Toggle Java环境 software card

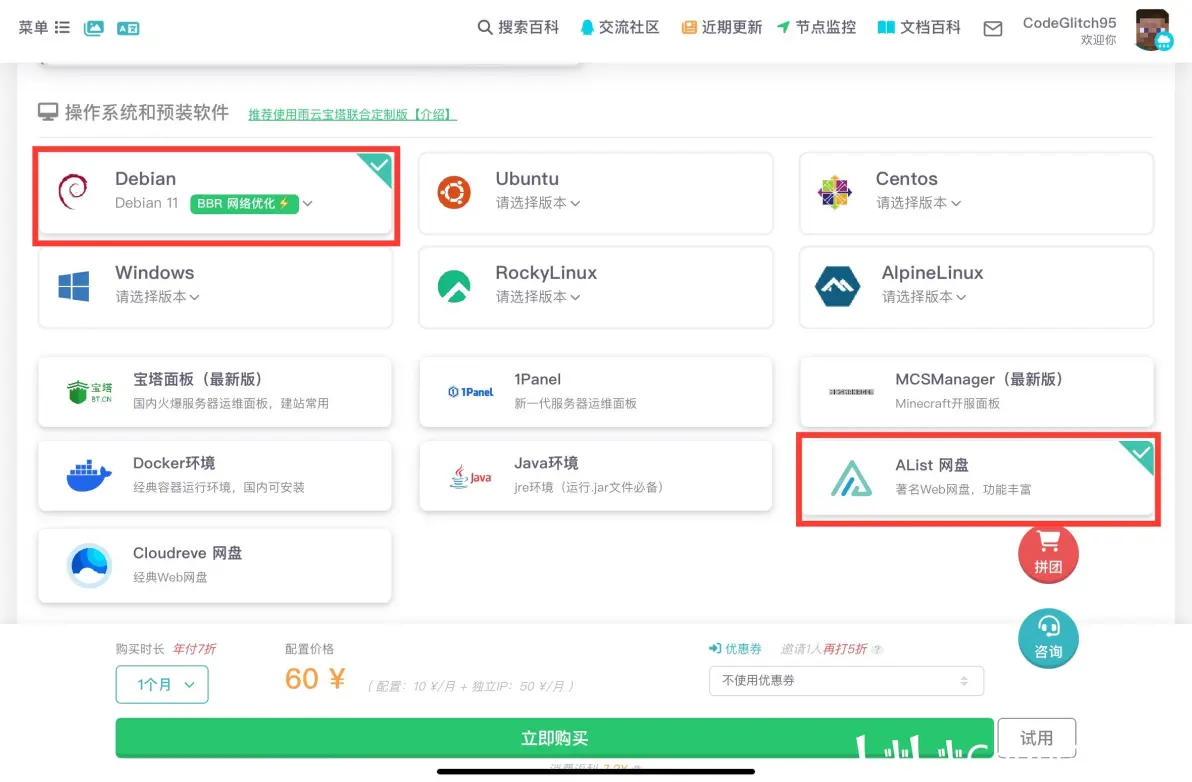tap(595, 476)
